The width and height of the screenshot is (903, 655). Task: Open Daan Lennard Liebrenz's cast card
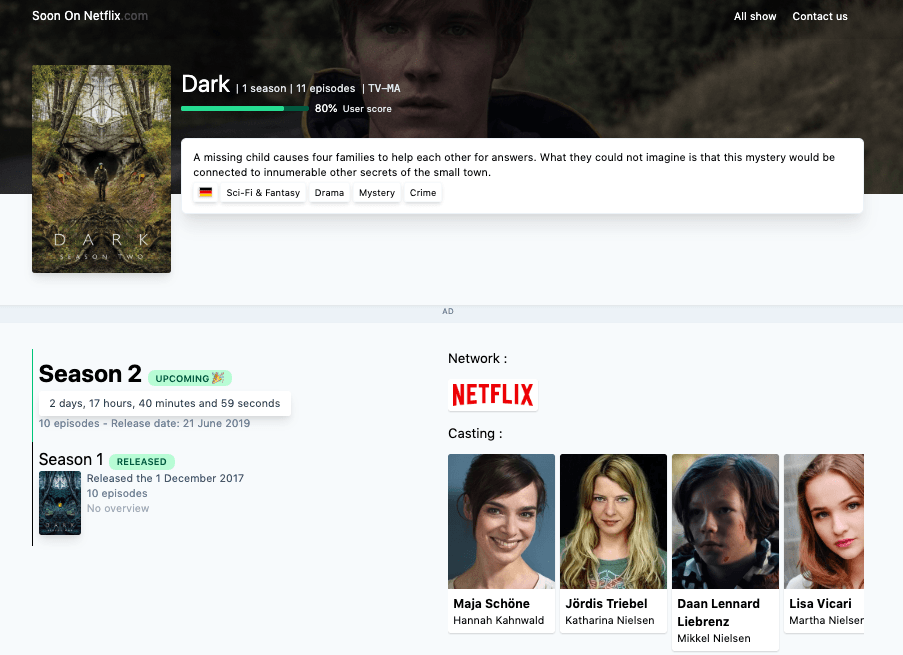(x=725, y=550)
